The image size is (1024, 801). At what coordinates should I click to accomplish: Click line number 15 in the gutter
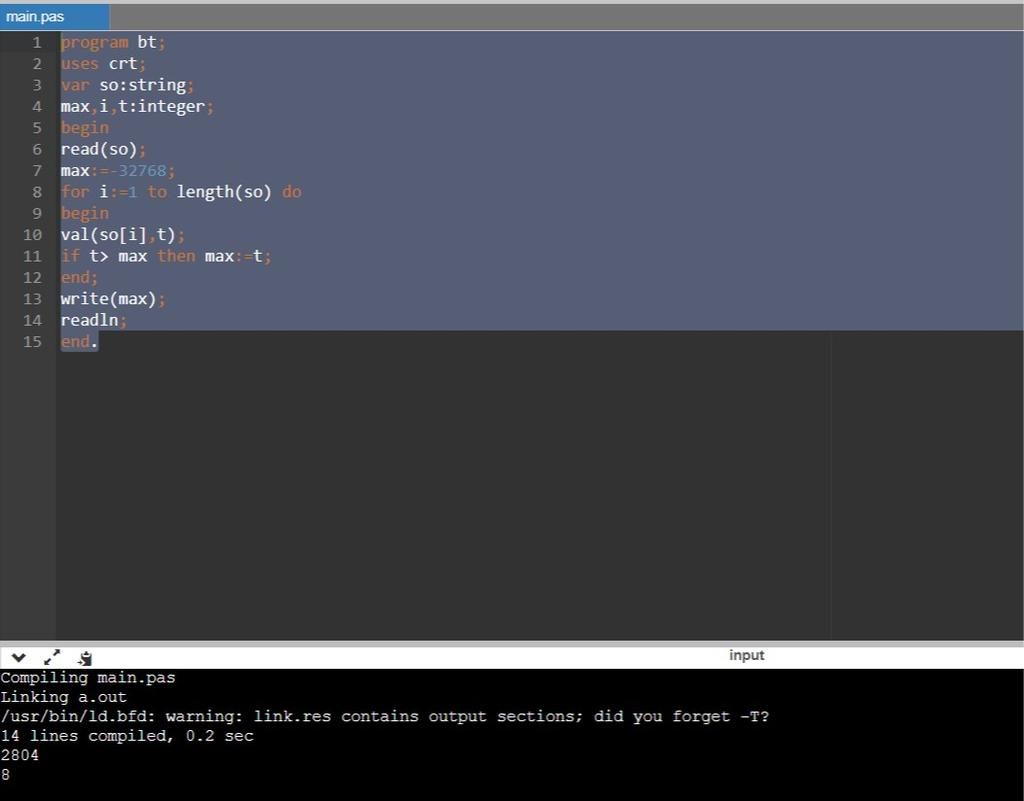coord(33,342)
